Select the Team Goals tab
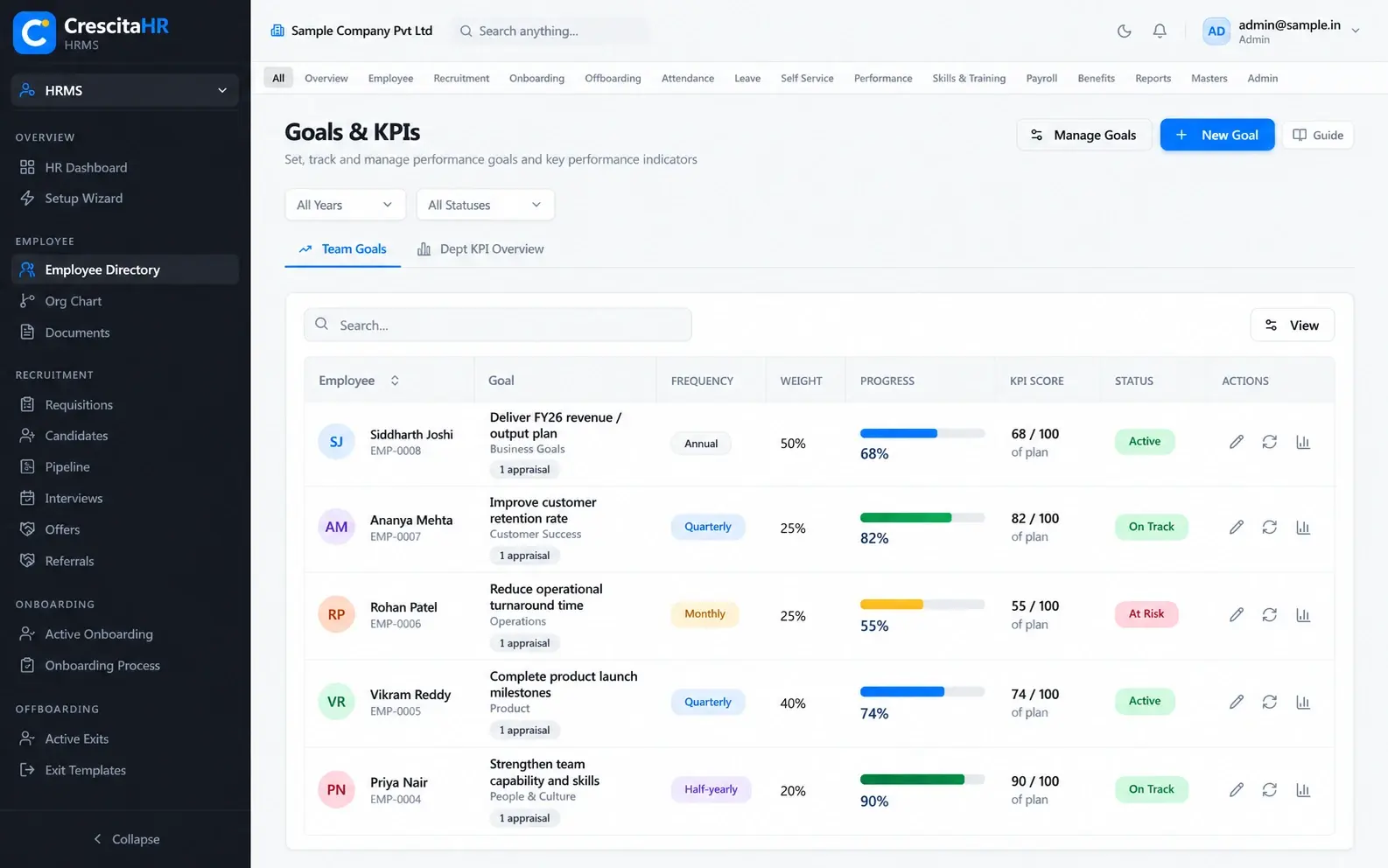Image resolution: width=1388 pixels, height=868 pixels. tap(342, 249)
